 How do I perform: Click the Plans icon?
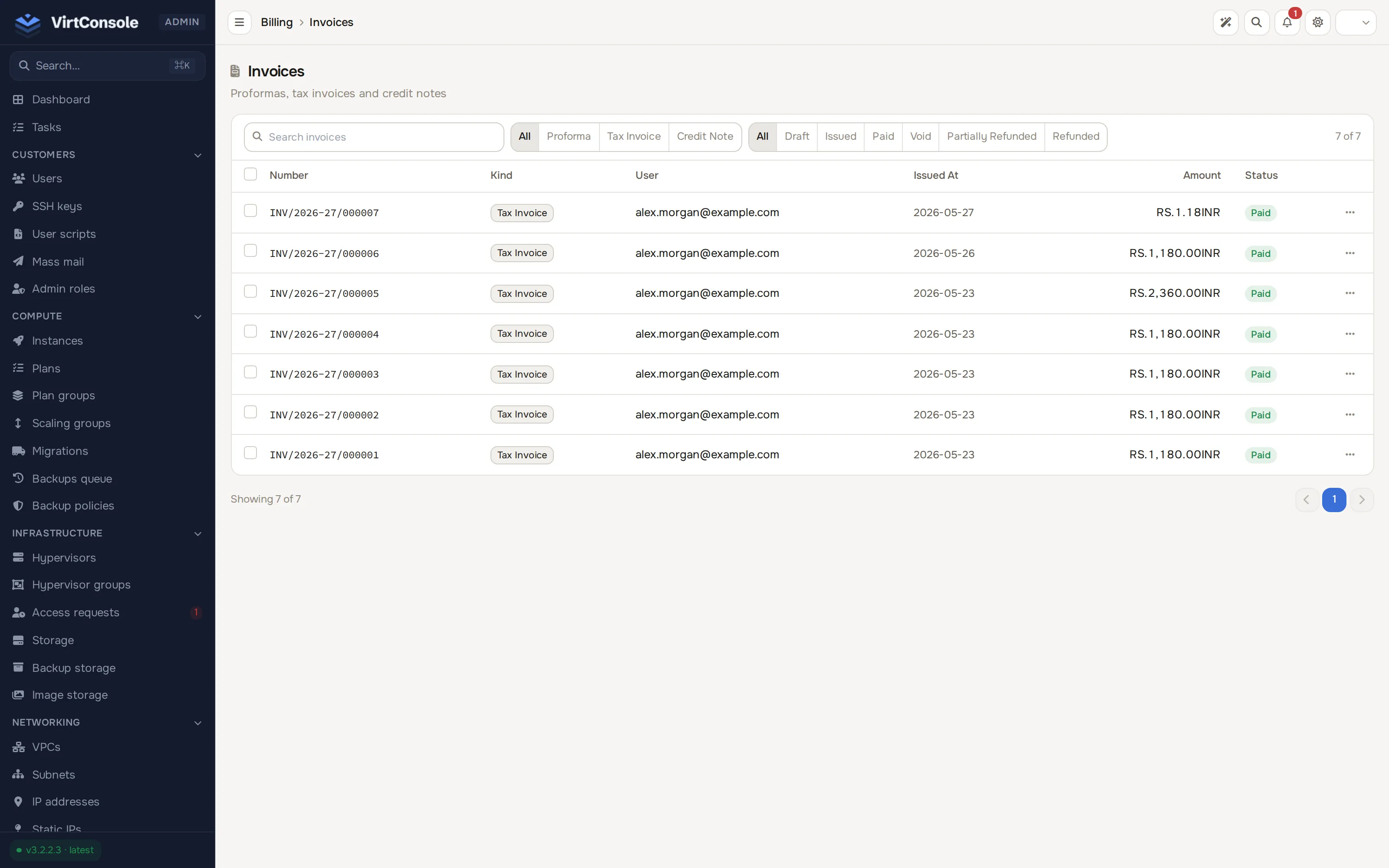[18, 368]
